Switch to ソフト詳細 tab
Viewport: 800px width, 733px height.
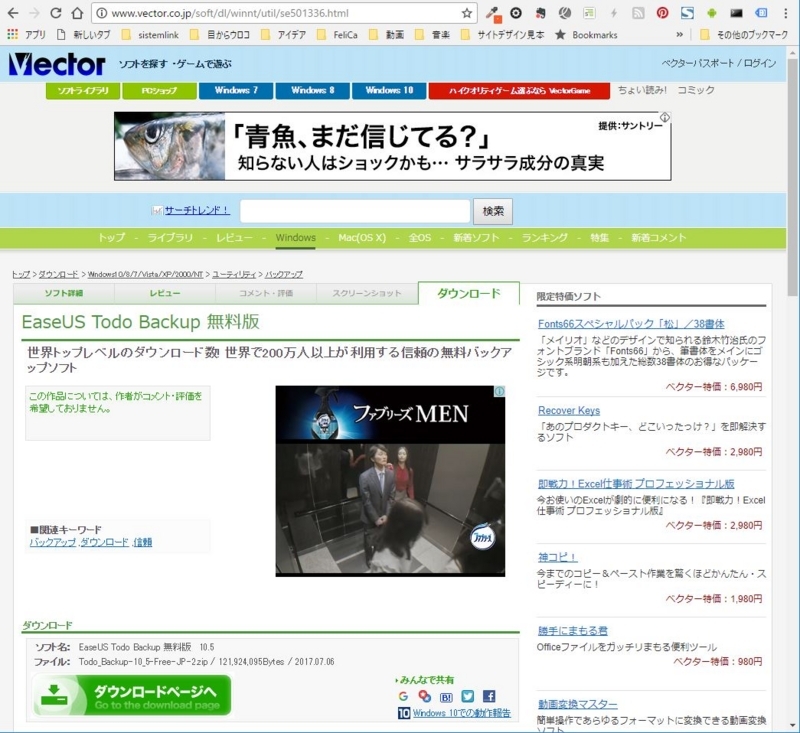[64, 293]
